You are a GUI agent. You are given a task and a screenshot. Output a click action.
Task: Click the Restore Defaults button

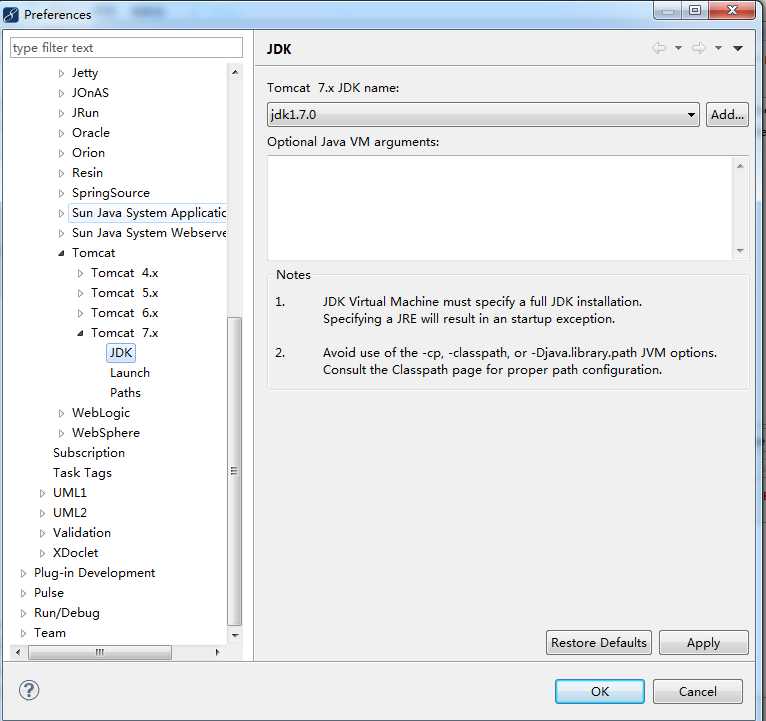(598, 642)
